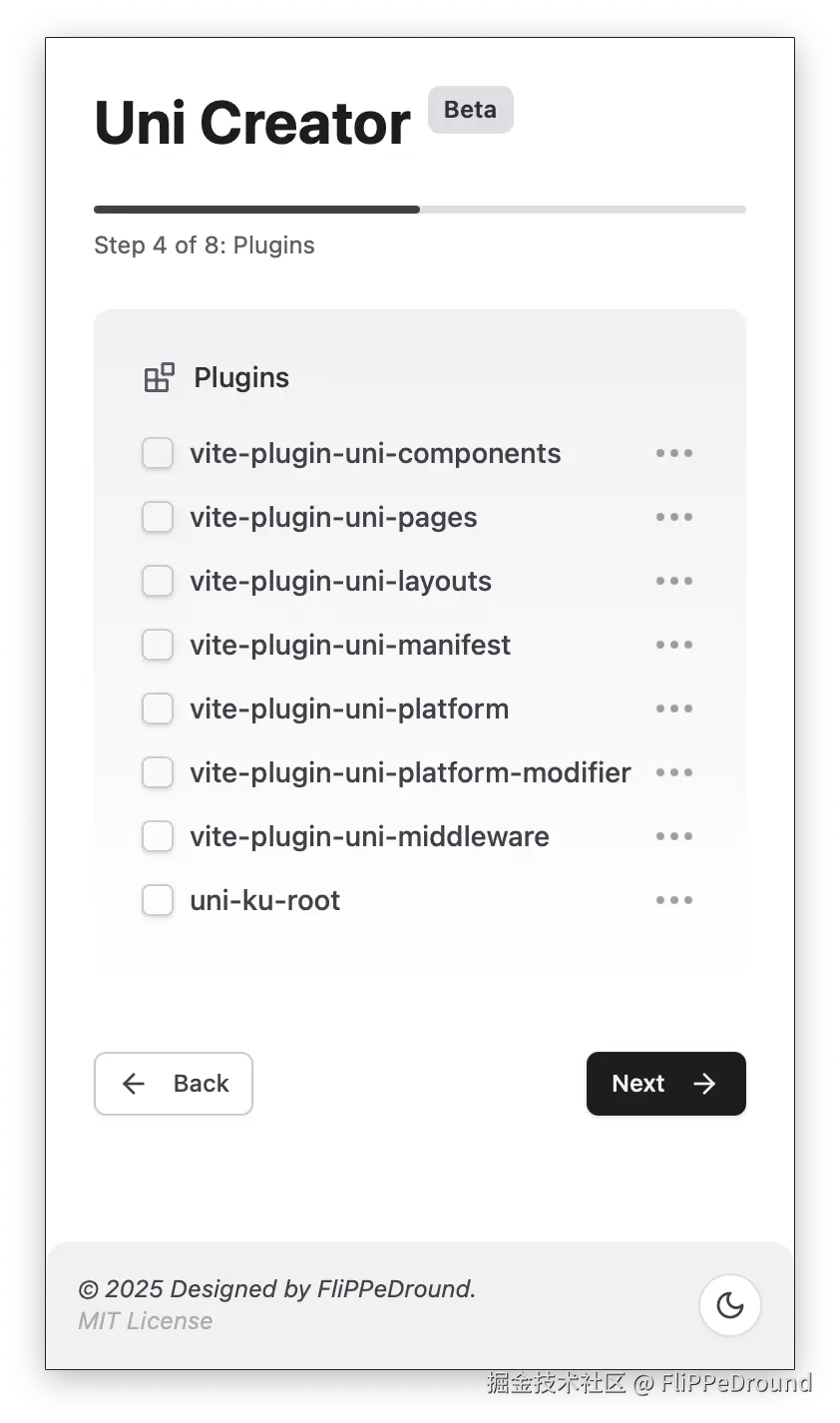Screen dimensions: 840x1423
Task: Check the vite-plugin-uni-pages plugin
Action: [158, 517]
